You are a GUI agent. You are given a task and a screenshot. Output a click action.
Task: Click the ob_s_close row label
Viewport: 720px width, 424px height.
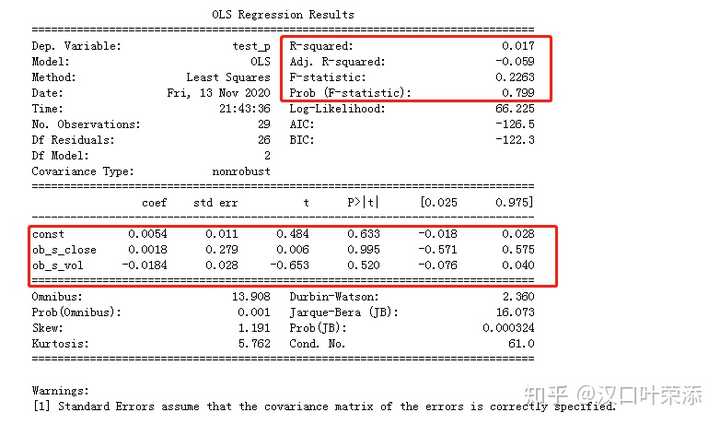click(64, 250)
